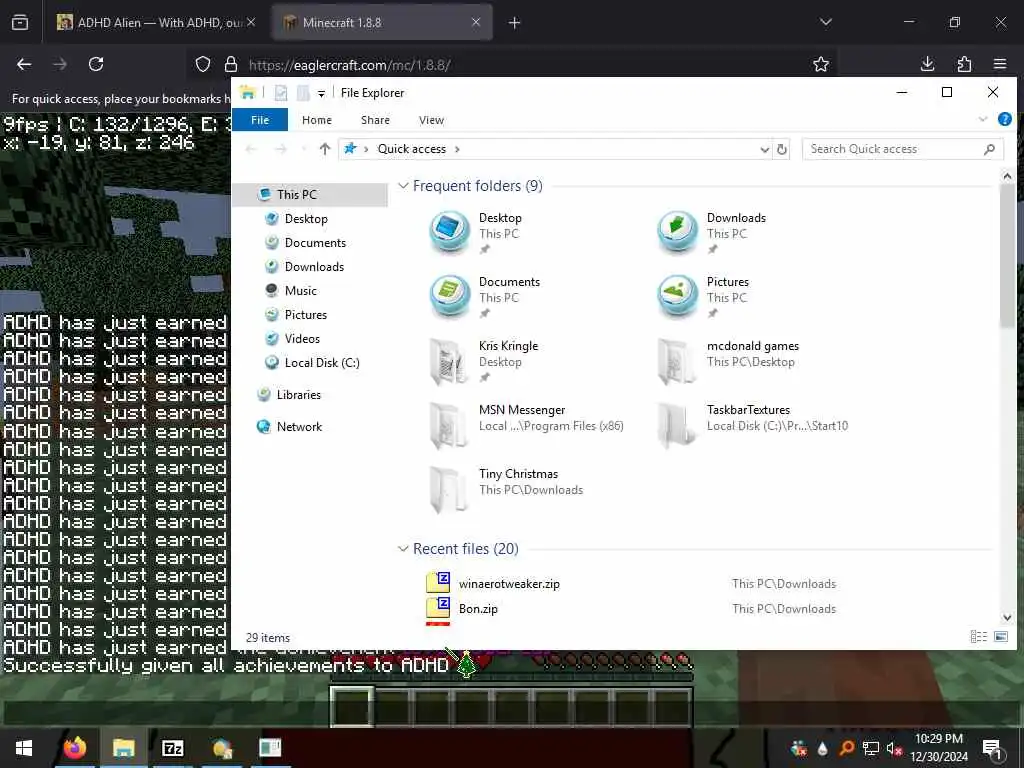Open the Kris Kringle folder
Screen dimensions: 1024x768
coord(483,360)
